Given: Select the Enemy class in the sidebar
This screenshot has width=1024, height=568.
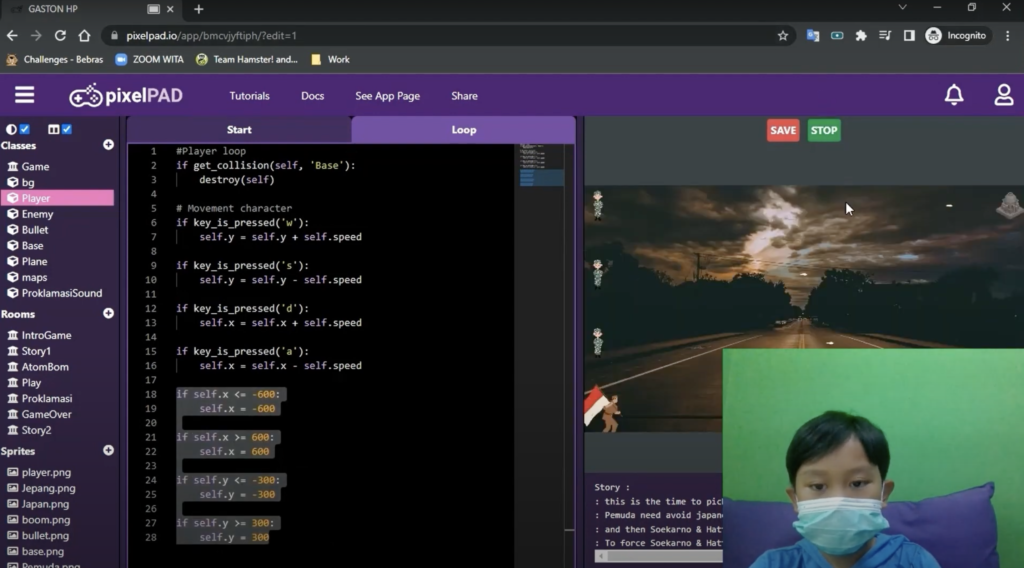Looking at the screenshot, I should pos(37,214).
